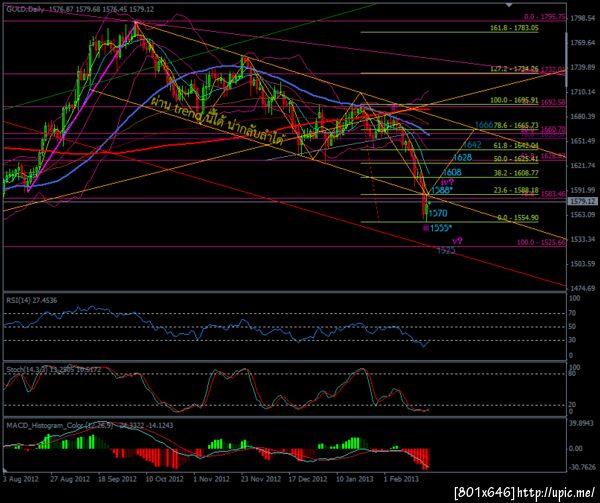
Task: Click the date label 10 Jan 2013
Action: pyautogui.click(x=355, y=479)
